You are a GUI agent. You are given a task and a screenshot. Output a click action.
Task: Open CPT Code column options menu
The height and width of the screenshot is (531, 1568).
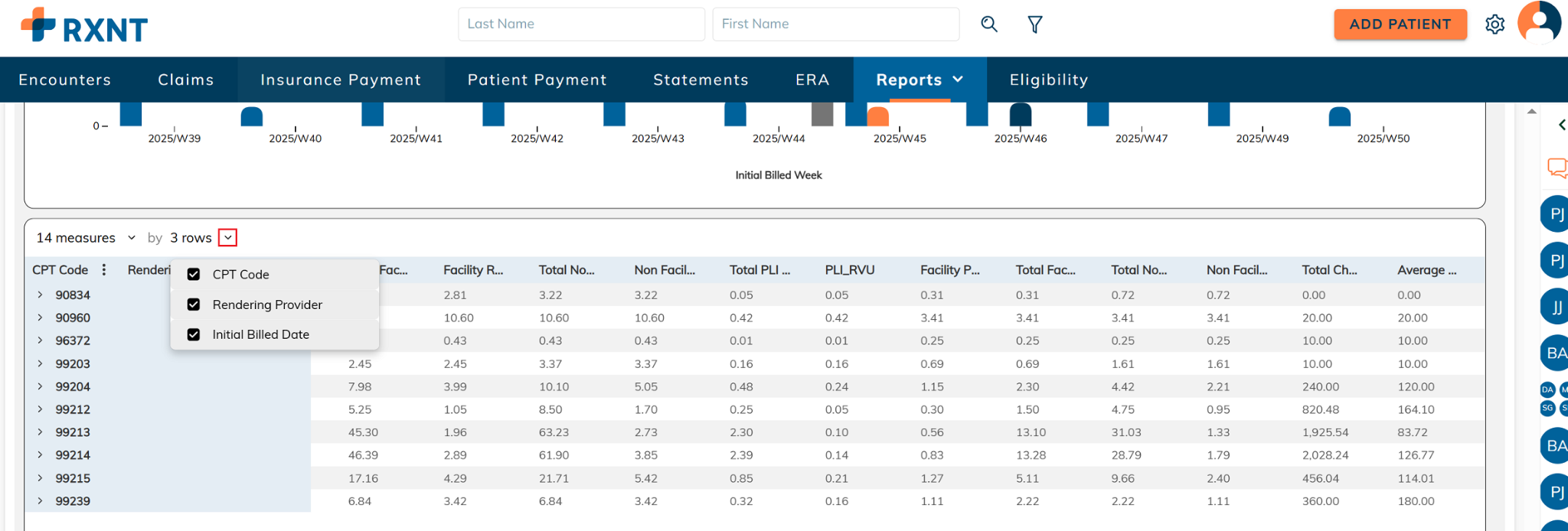click(104, 270)
